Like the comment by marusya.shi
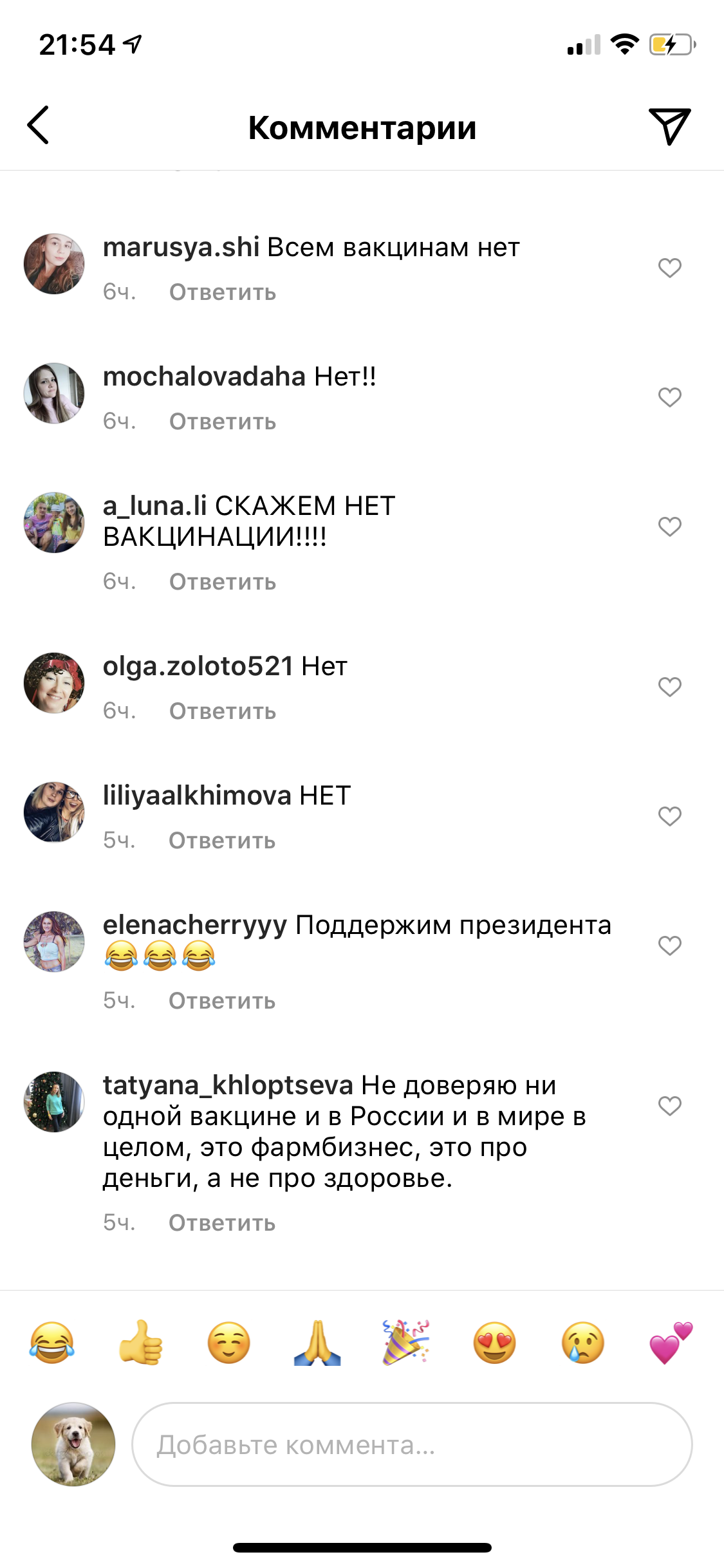Viewport: 724px width, 1568px height. click(669, 267)
